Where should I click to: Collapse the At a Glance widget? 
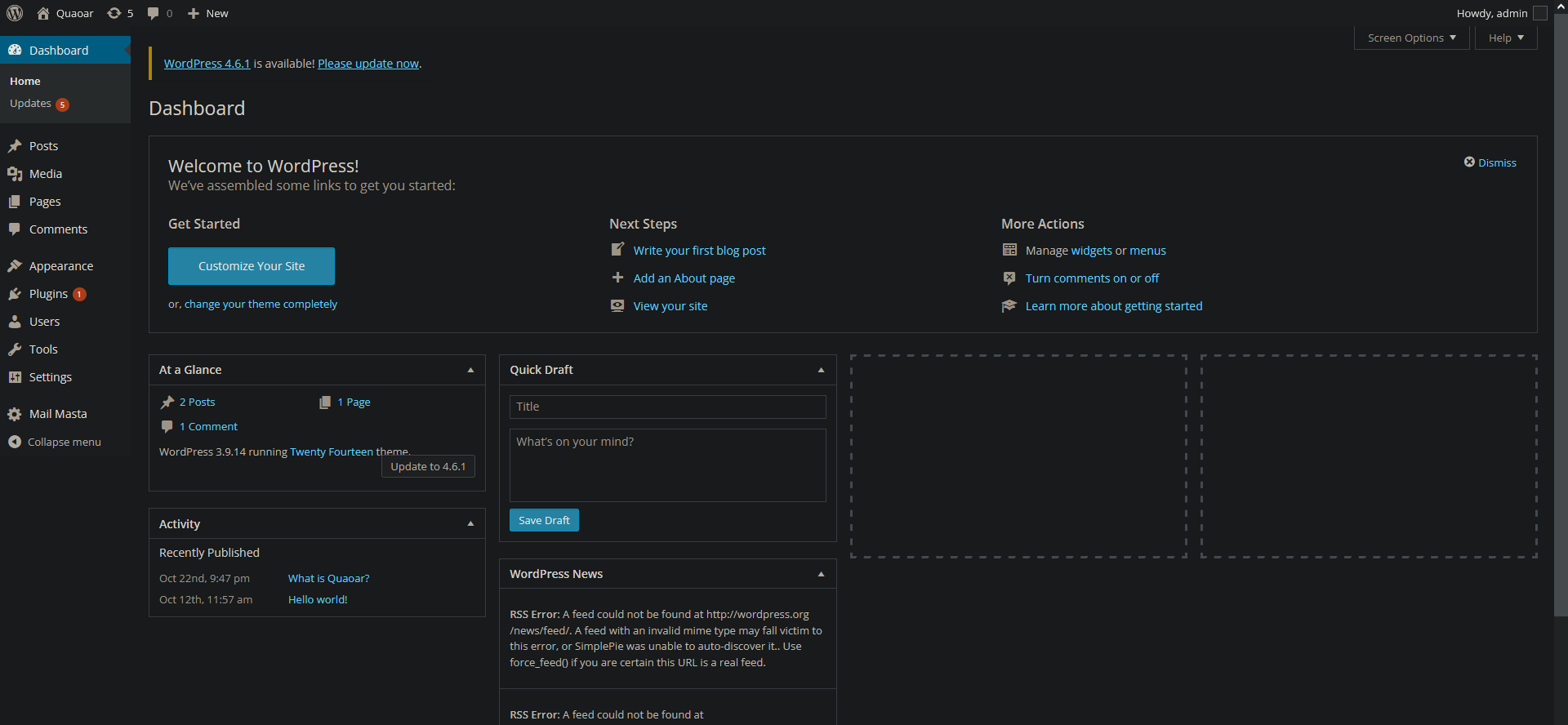pyautogui.click(x=470, y=370)
